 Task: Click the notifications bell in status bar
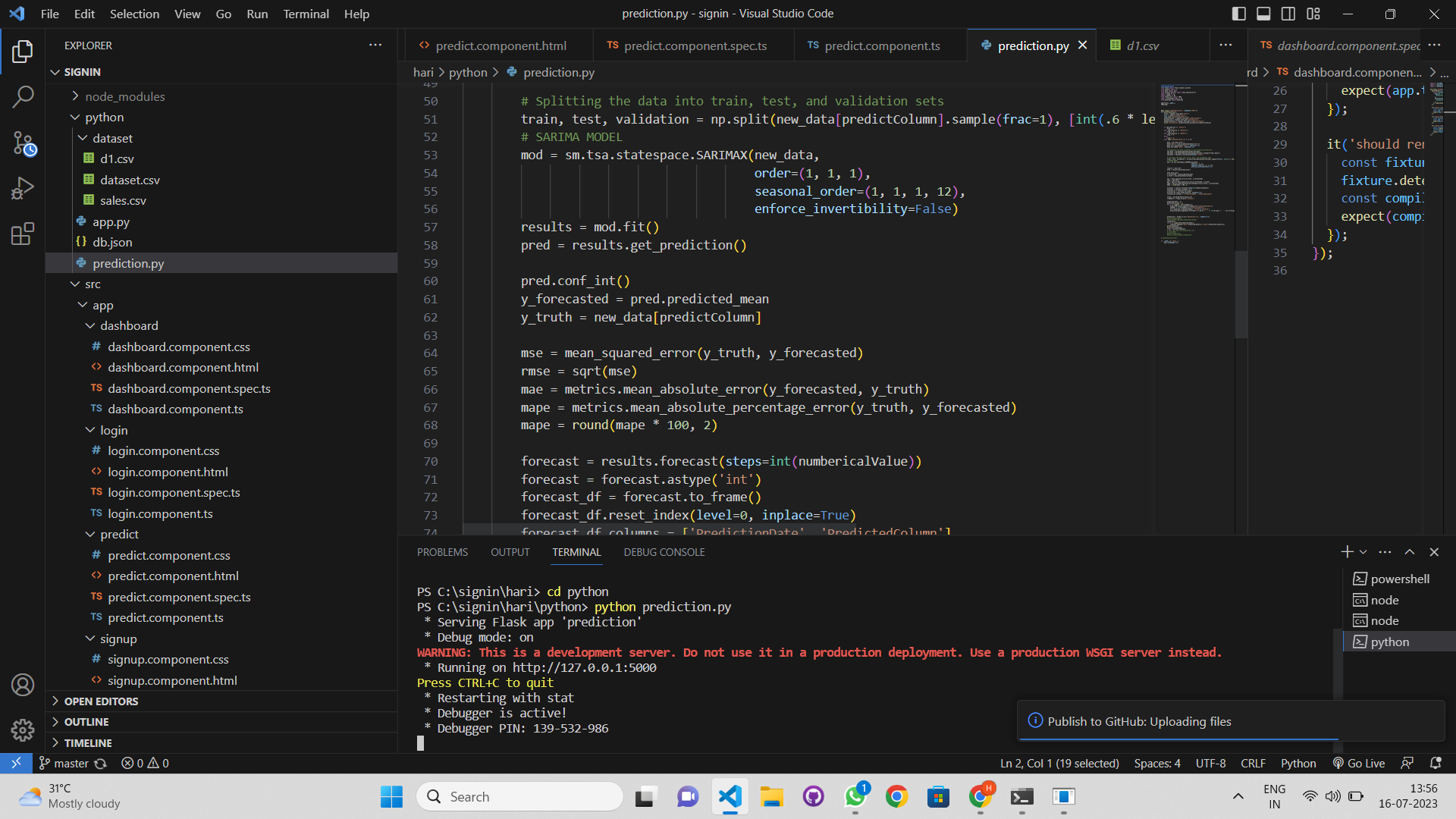pos(1435,763)
